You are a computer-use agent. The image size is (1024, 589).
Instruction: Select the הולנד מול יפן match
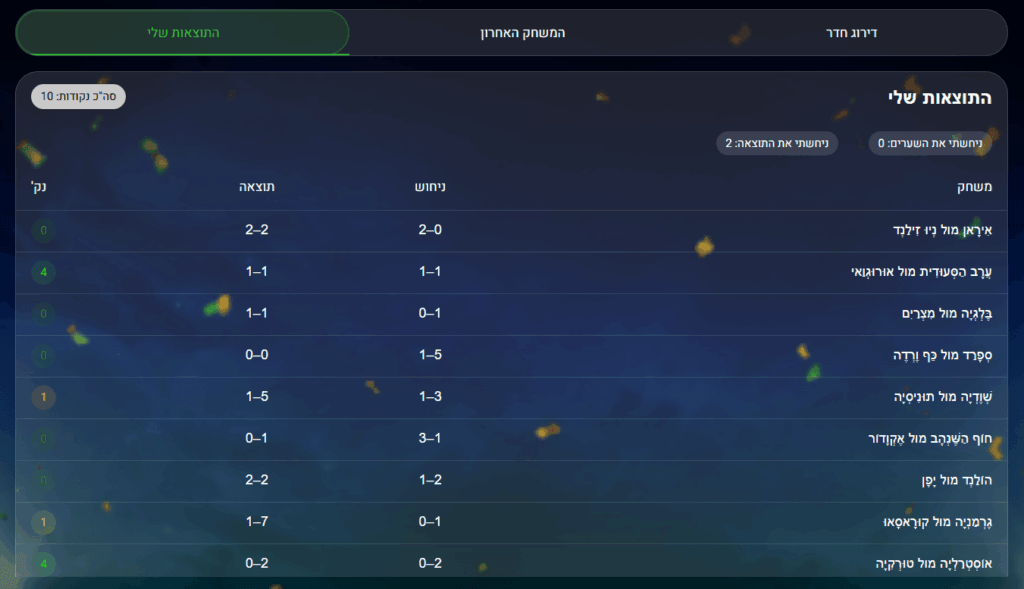pos(511,481)
